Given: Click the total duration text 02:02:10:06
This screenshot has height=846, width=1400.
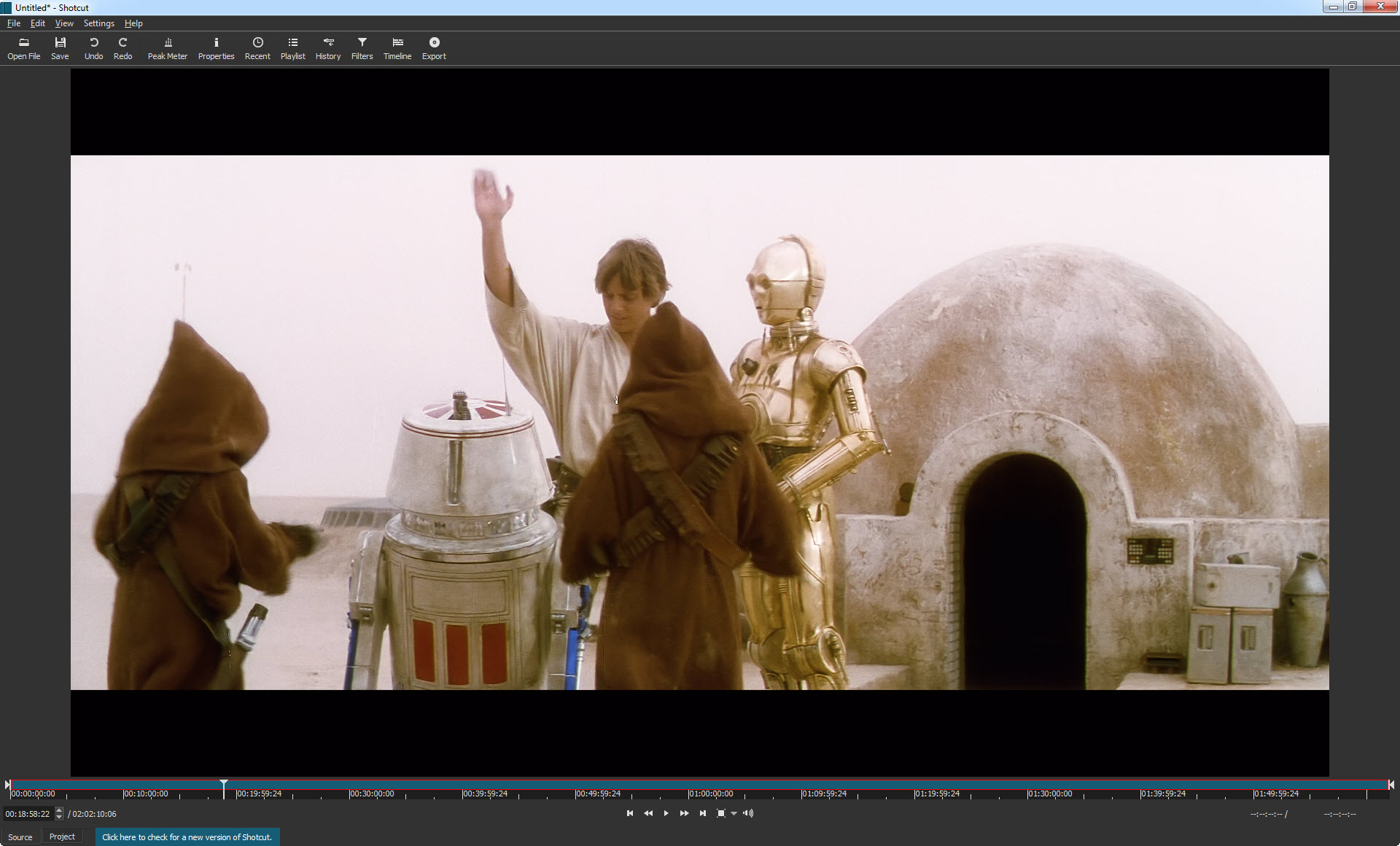Looking at the screenshot, I should click(x=93, y=814).
